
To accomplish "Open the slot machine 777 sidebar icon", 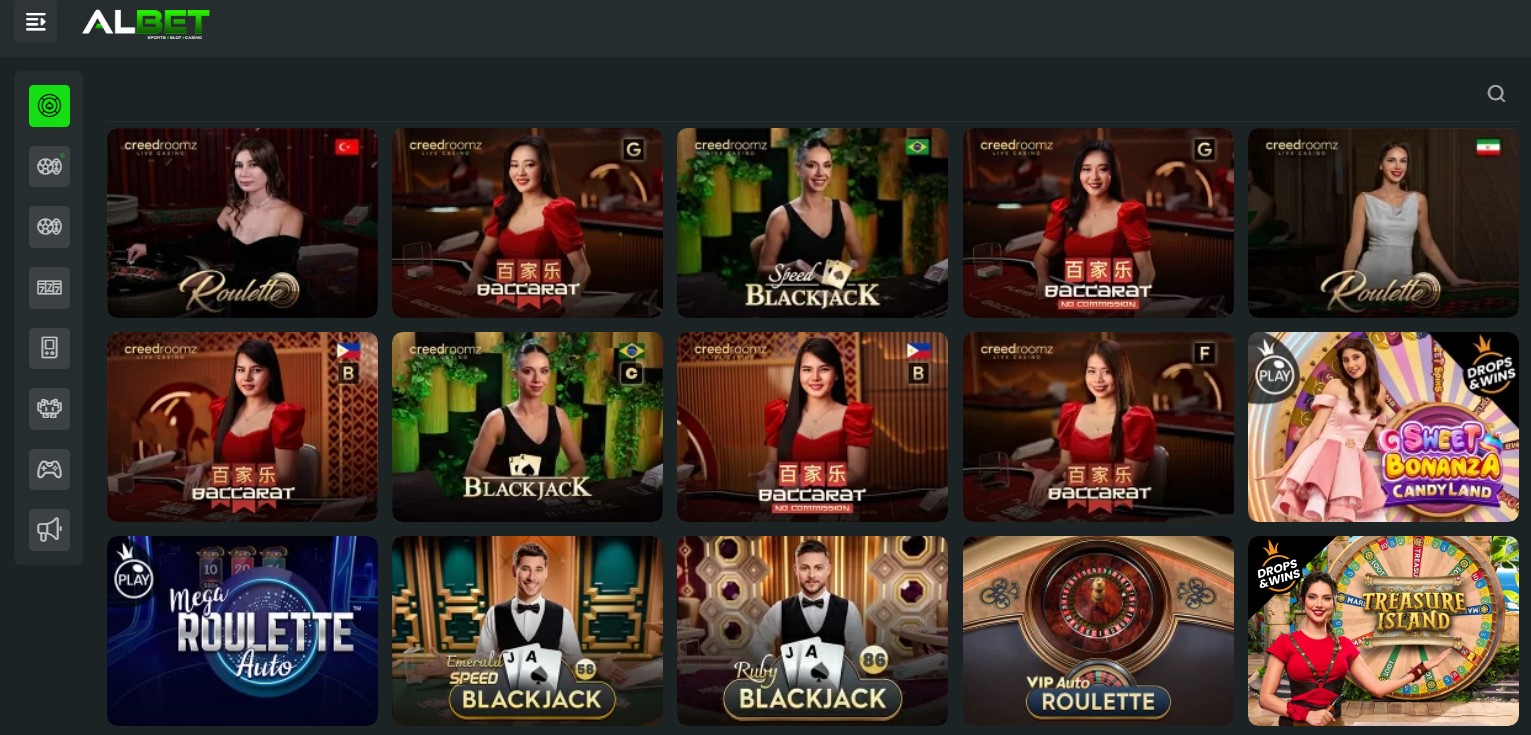I will click(49, 288).
